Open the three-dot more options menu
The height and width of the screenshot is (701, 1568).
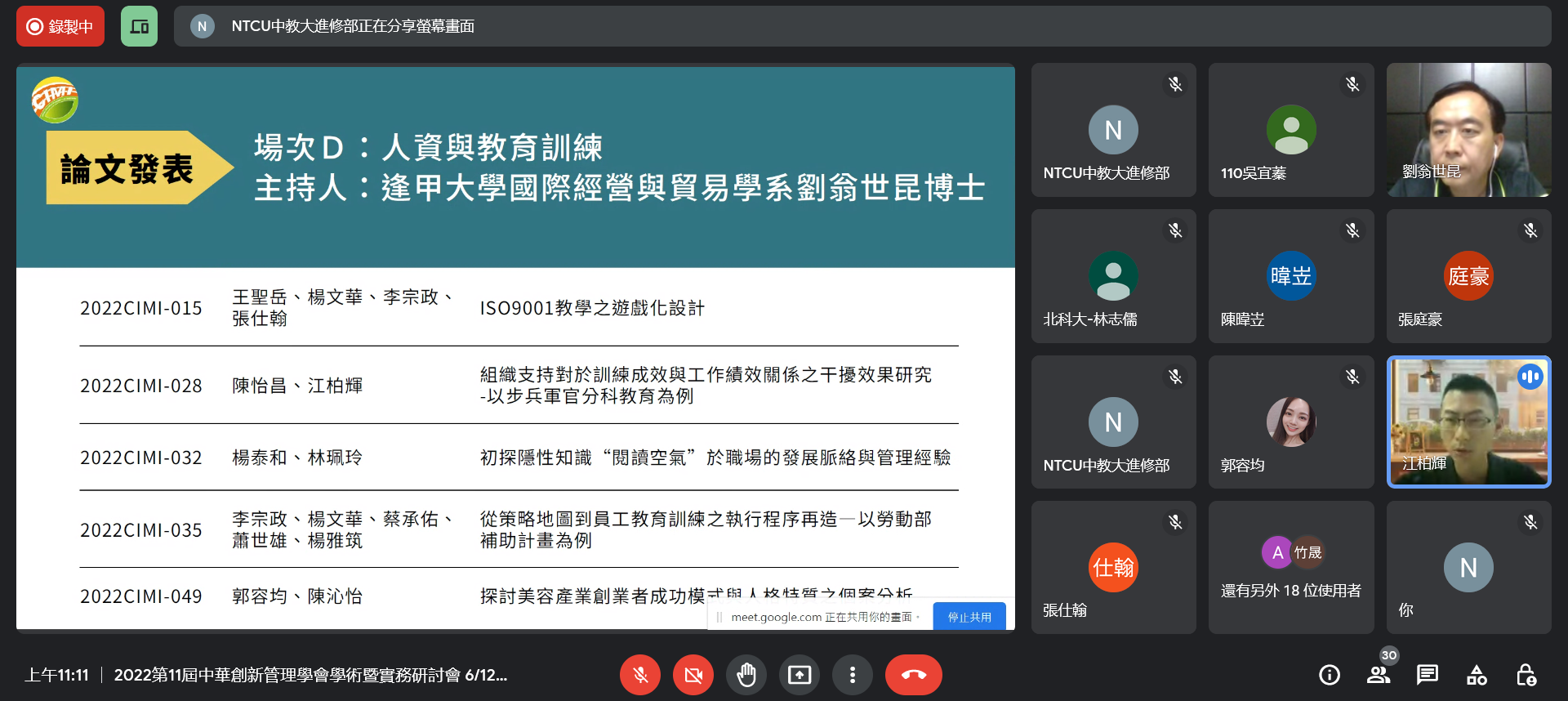tap(852, 675)
